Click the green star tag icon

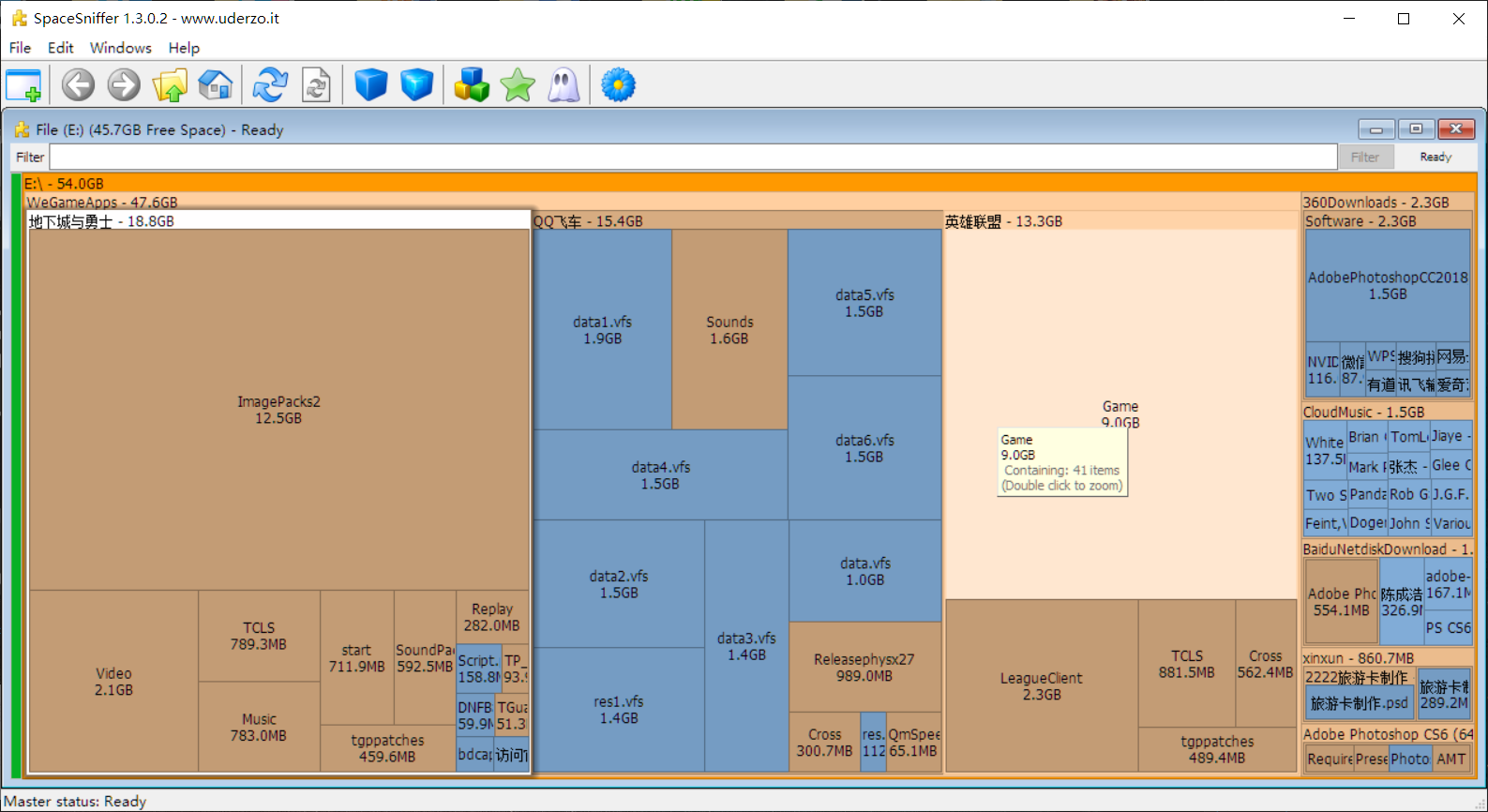(518, 85)
